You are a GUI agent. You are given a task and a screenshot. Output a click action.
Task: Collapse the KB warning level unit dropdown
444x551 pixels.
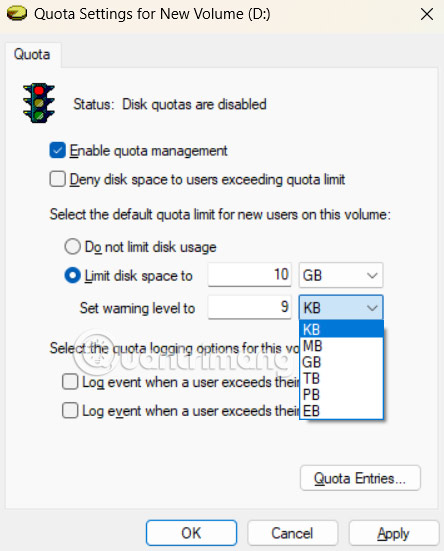pos(341,307)
